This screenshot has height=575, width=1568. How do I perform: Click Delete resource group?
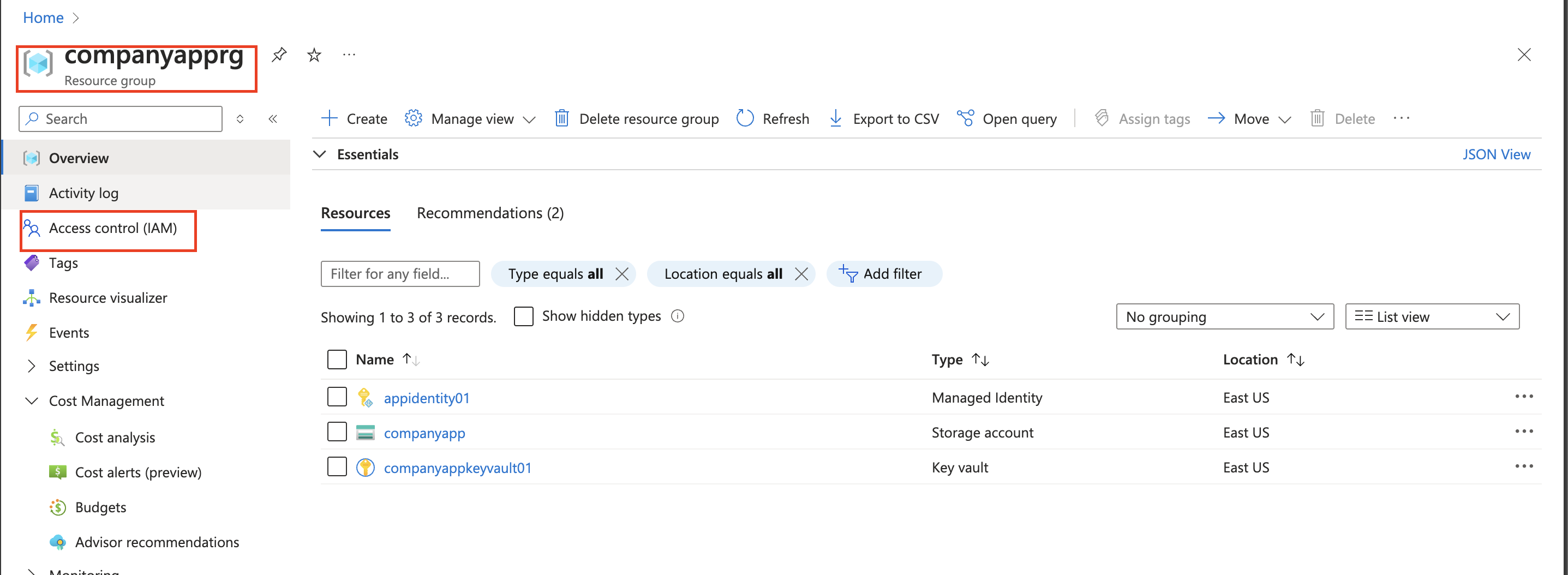[x=637, y=118]
